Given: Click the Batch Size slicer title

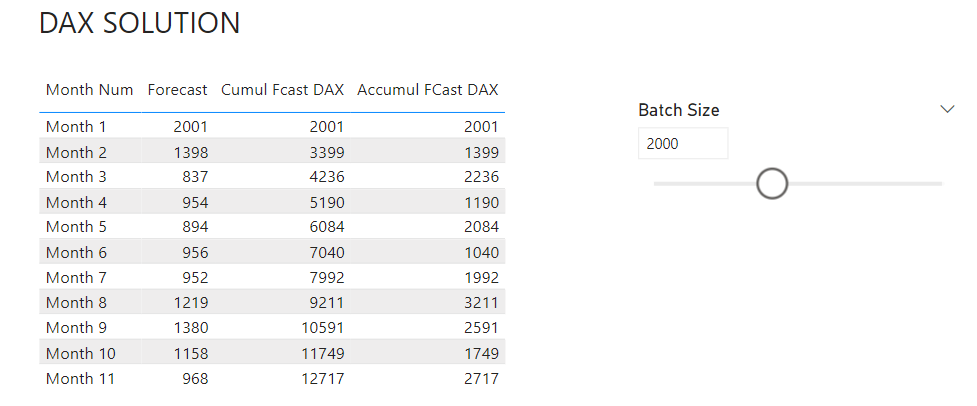Looking at the screenshot, I should (x=679, y=110).
